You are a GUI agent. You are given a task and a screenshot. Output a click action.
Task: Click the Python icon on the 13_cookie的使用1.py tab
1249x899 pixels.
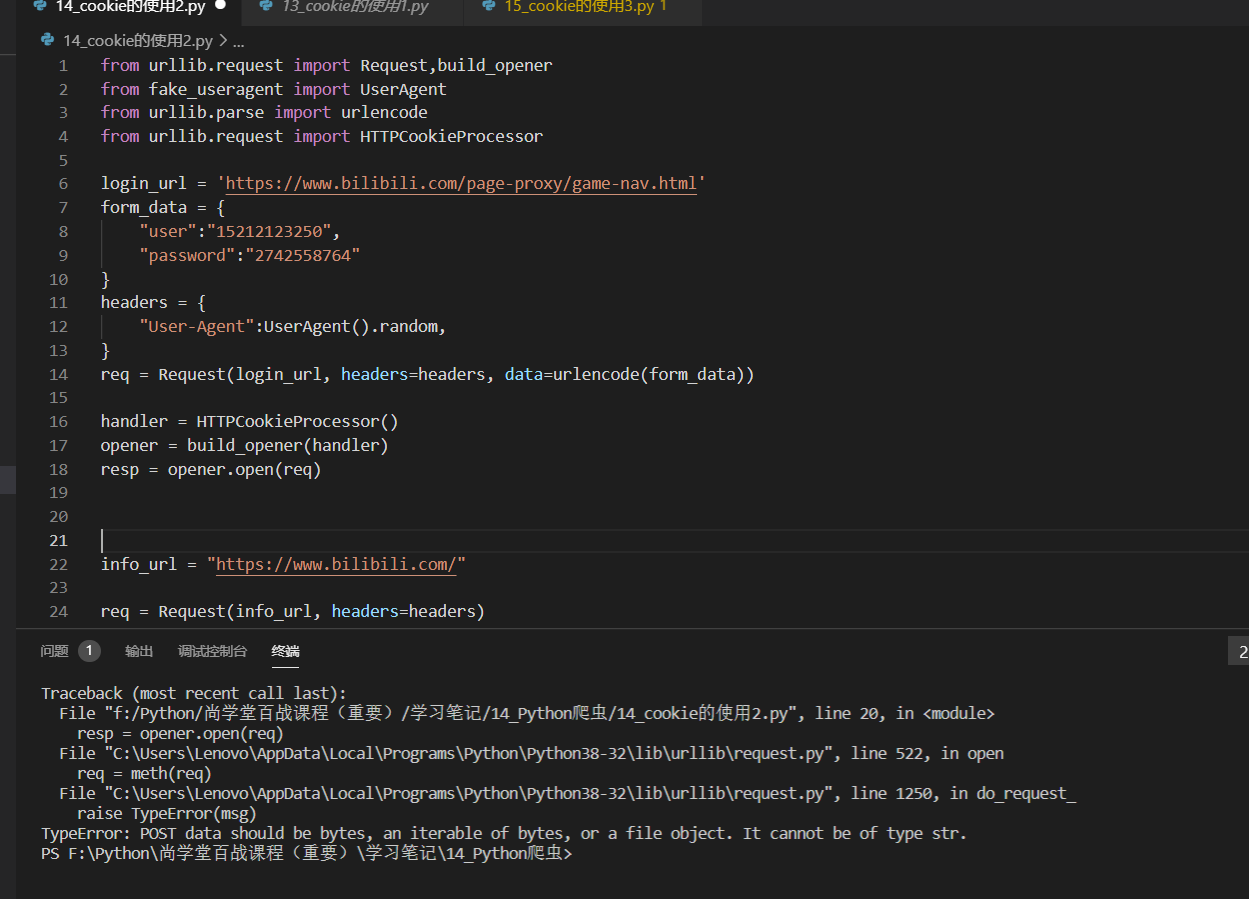(266, 6)
